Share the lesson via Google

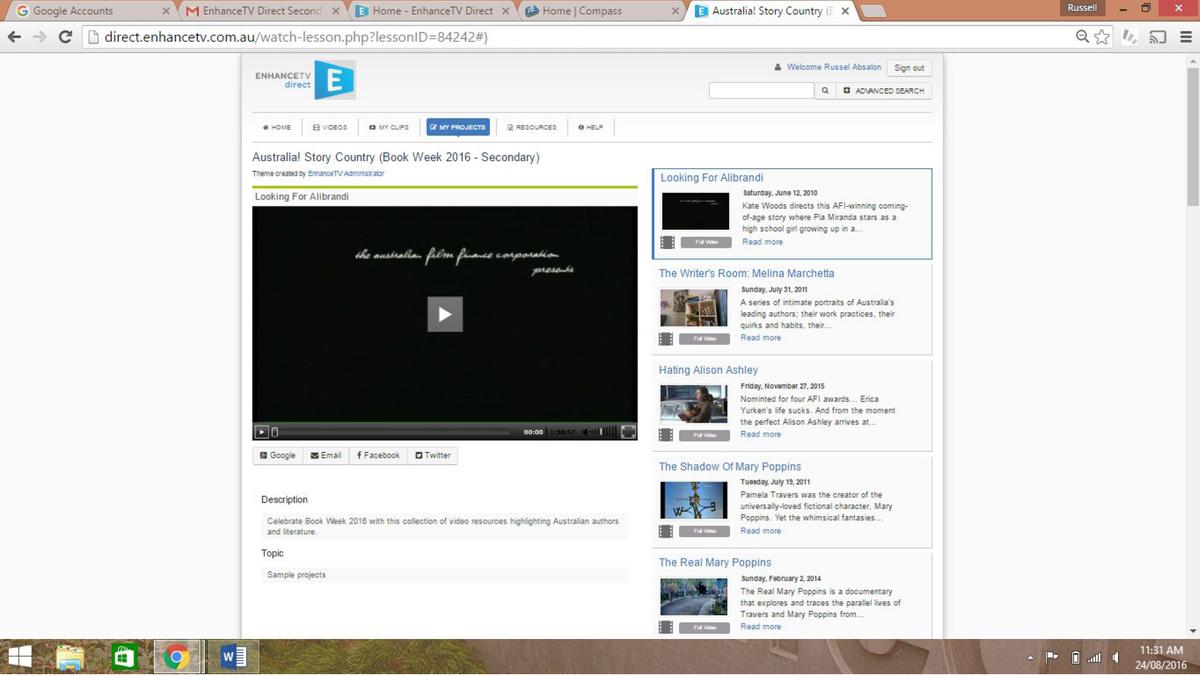[278, 455]
